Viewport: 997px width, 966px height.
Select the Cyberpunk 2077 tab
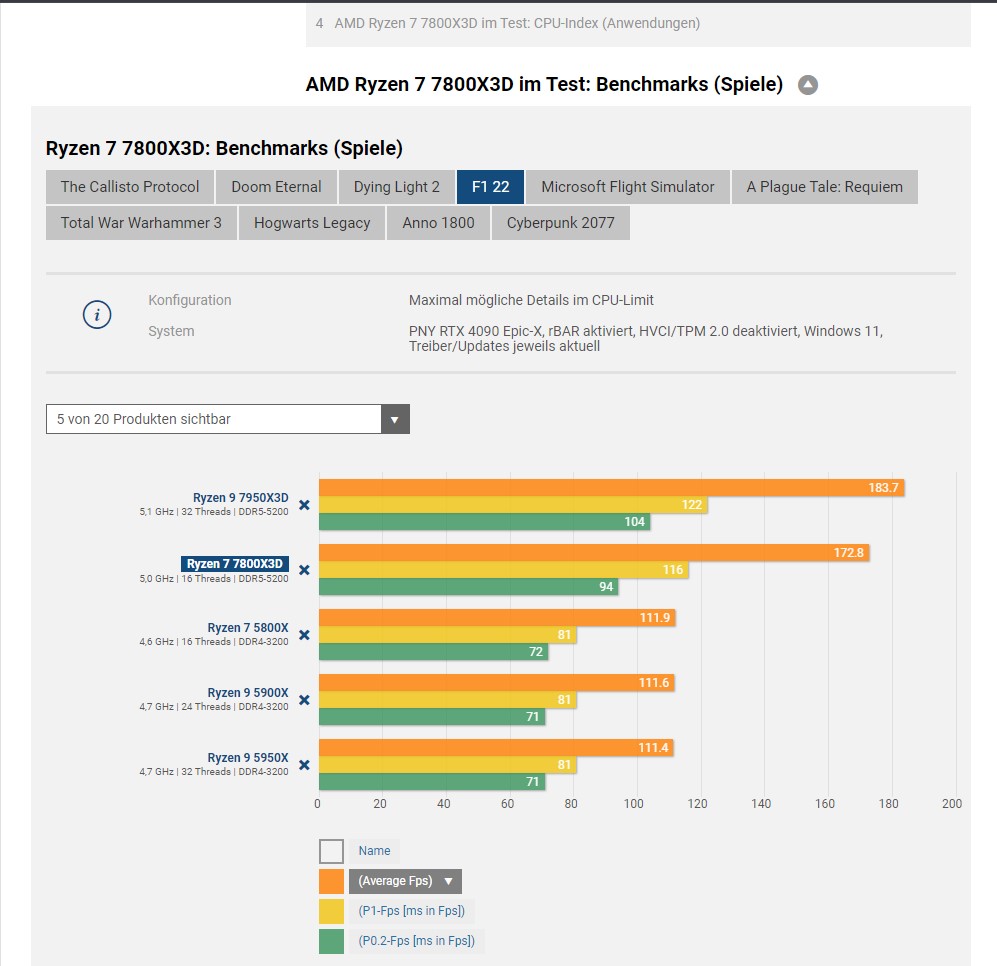(560, 223)
